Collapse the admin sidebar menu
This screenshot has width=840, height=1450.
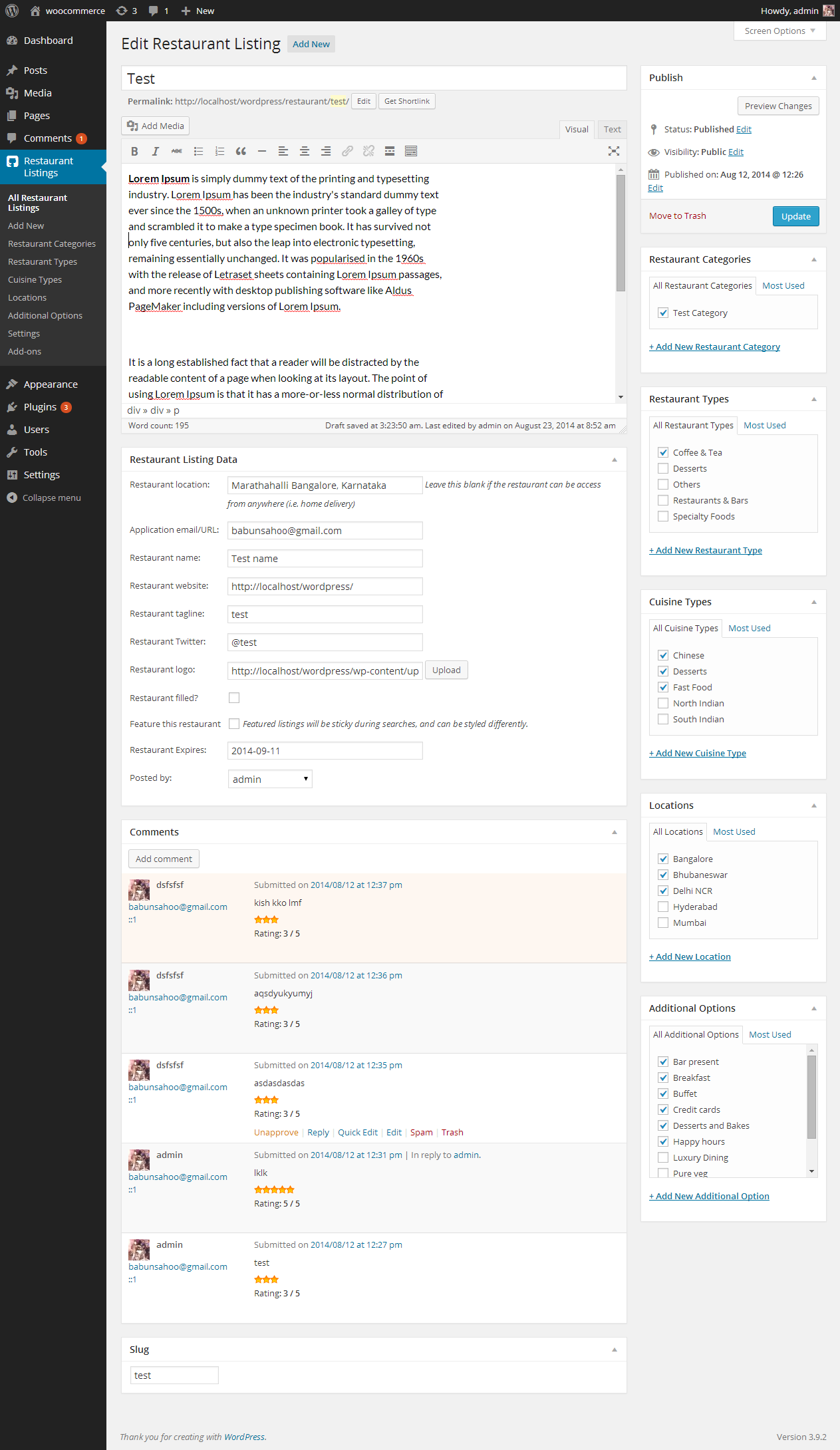[44, 498]
